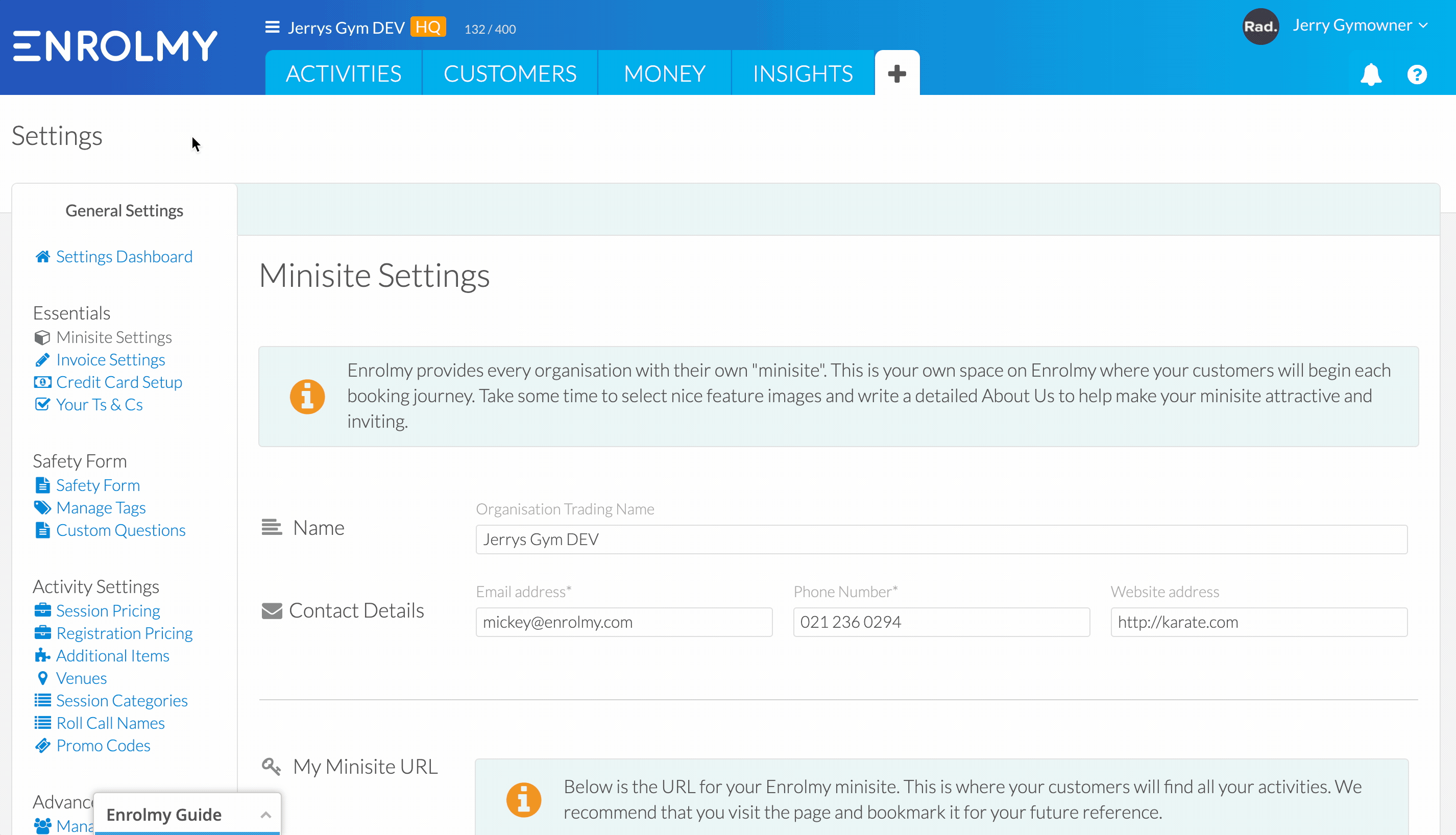Viewport: 1456px width, 835px height.
Task: Open Credit Card Setup
Action: (x=119, y=382)
